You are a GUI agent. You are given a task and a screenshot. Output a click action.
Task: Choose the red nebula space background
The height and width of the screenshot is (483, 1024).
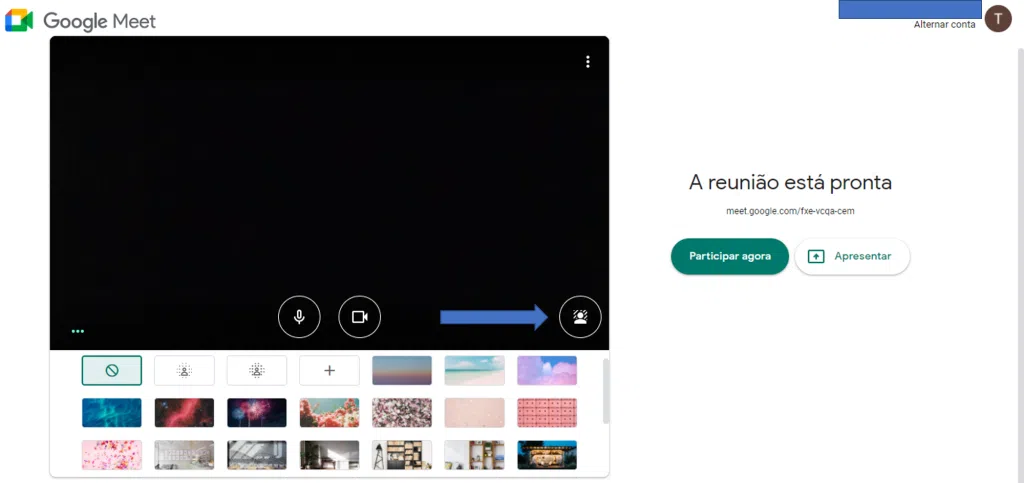(x=184, y=413)
